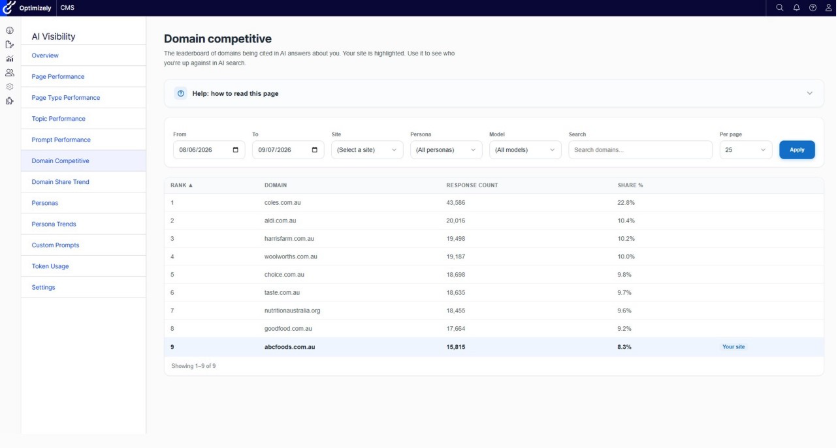Open the edit page icon in left rail

click(10, 45)
